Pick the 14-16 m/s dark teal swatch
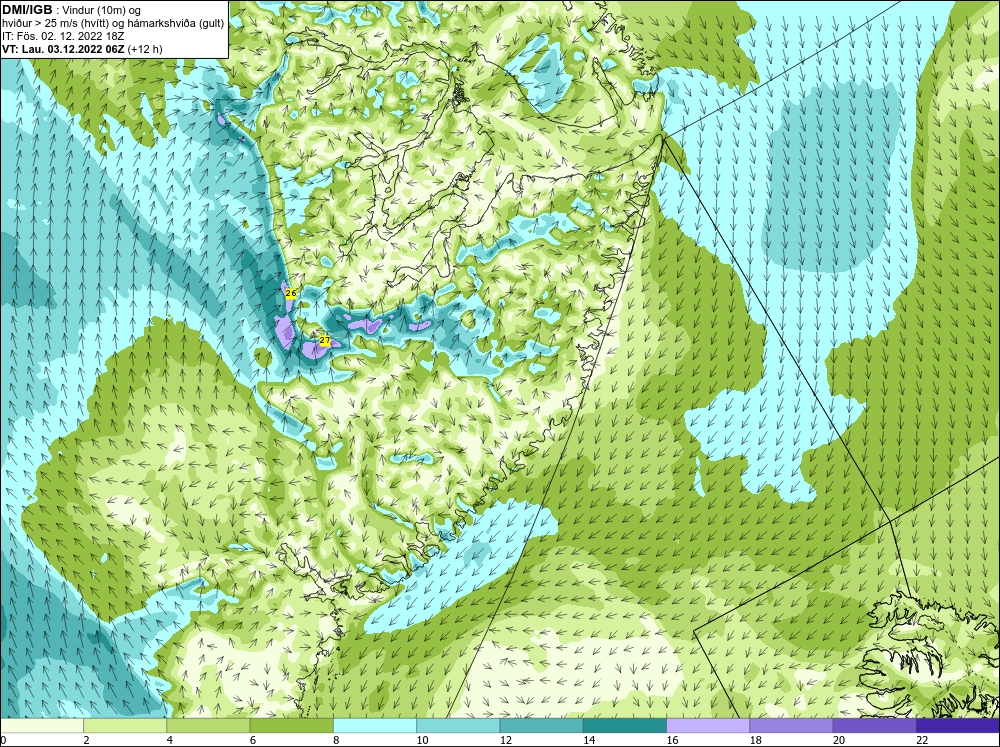Screen dimensions: 1000x747 [625, 725]
